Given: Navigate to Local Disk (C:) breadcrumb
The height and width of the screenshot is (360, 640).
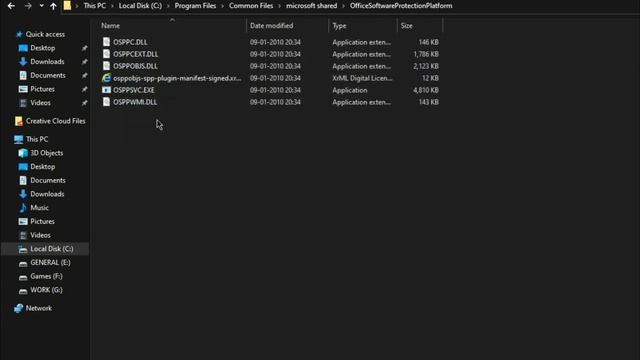Looking at the screenshot, I should point(140,6).
